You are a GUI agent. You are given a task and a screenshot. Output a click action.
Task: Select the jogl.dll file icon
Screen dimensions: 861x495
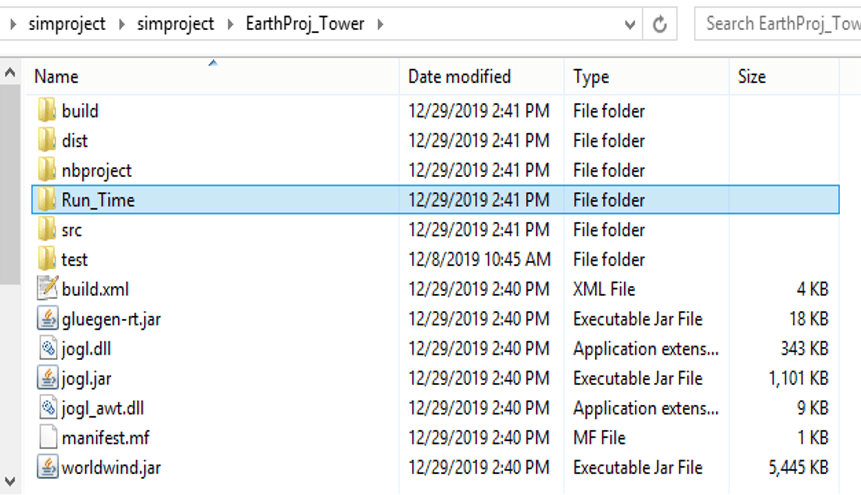pyautogui.click(x=47, y=349)
